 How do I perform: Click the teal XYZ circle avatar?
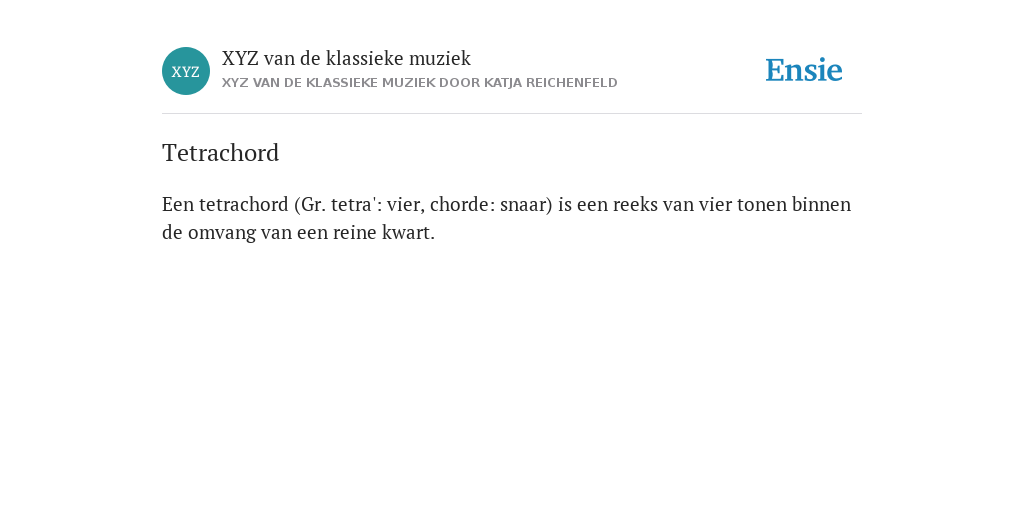pos(185,71)
